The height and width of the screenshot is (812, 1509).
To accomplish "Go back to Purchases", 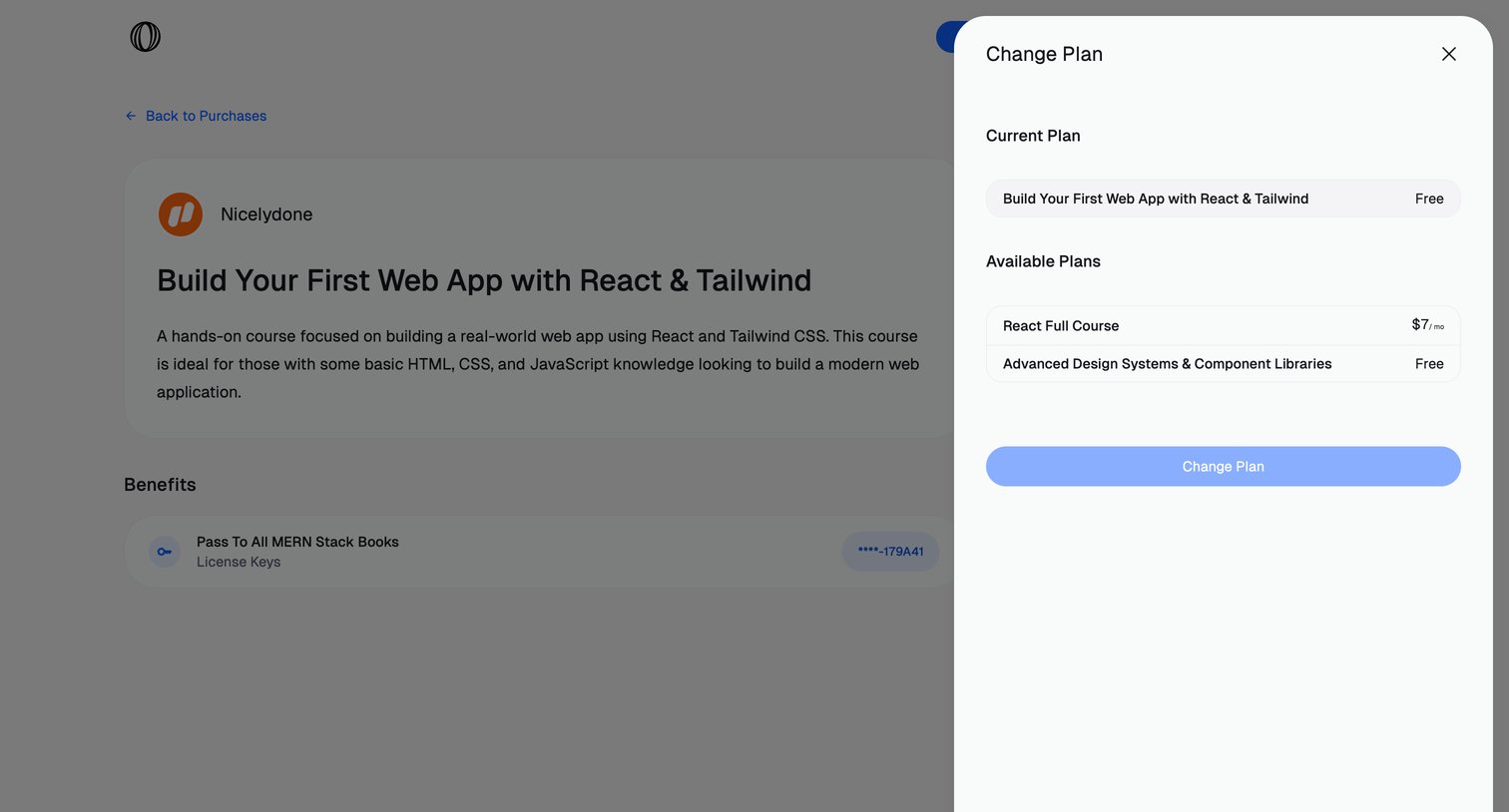I will [196, 116].
